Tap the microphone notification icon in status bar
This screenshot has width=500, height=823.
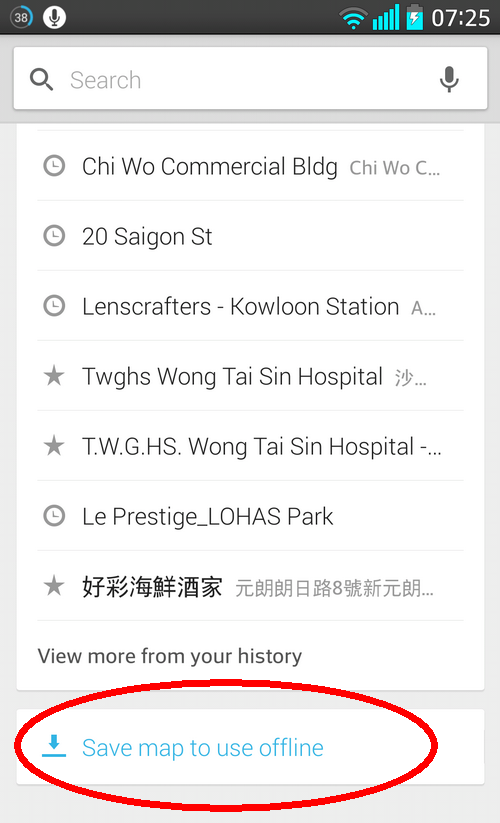pos(54,17)
